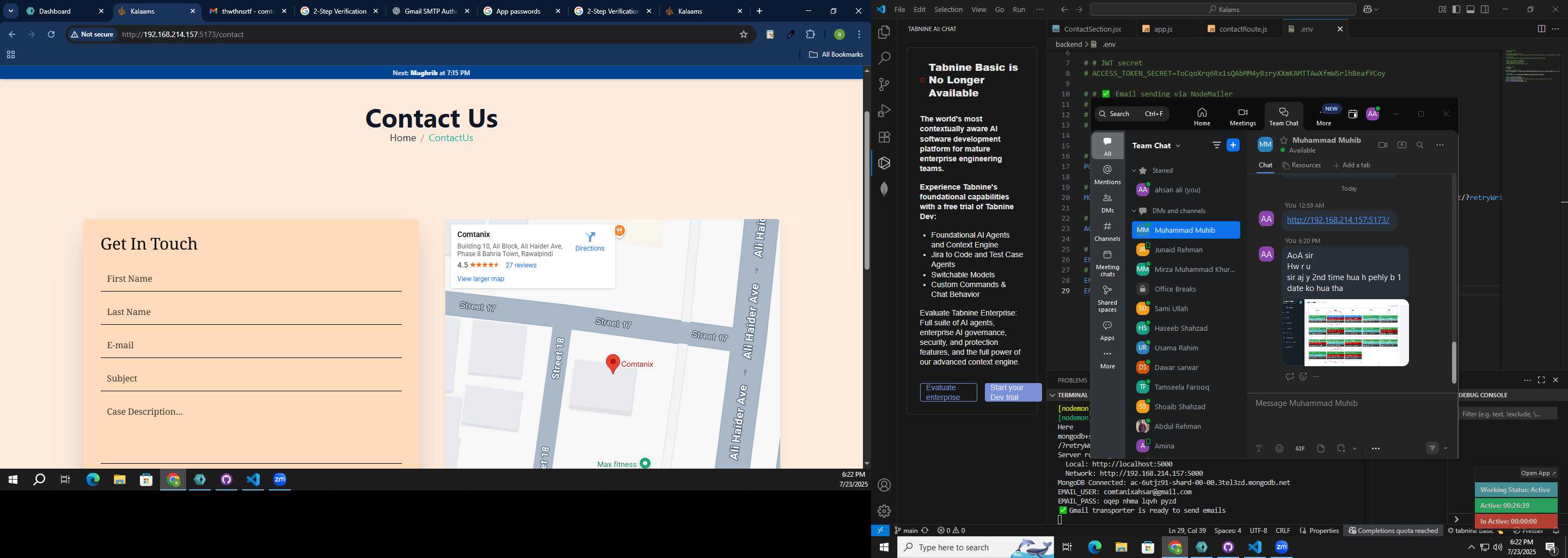Open Zoom chat filter icon beside Team Chat
The height and width of the screenshot is (558, 1568).
click(1216, 145)
